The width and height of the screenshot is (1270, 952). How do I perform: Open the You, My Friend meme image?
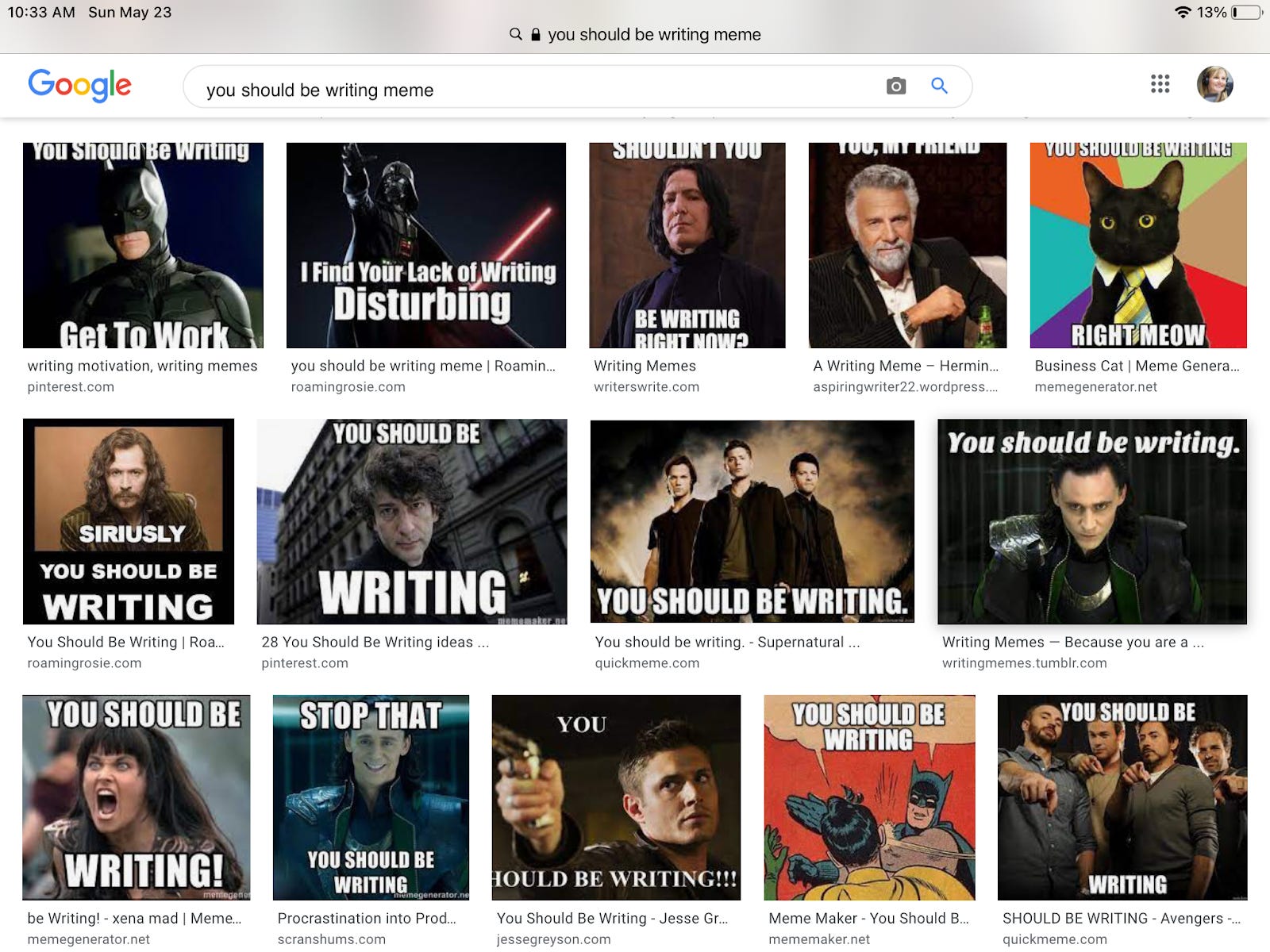click(907, 245)
